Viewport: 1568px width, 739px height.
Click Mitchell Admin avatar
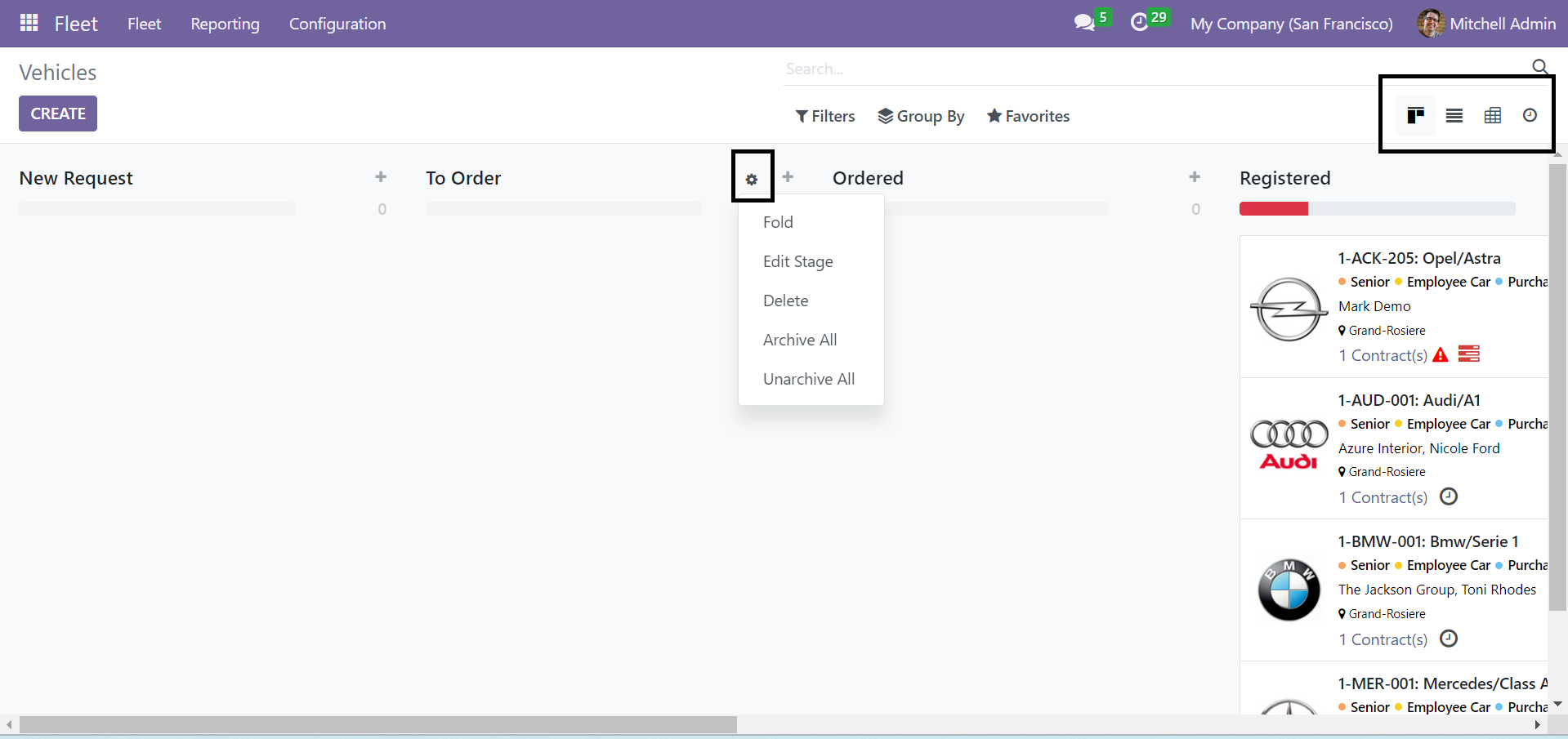(x=1431, y=24)
